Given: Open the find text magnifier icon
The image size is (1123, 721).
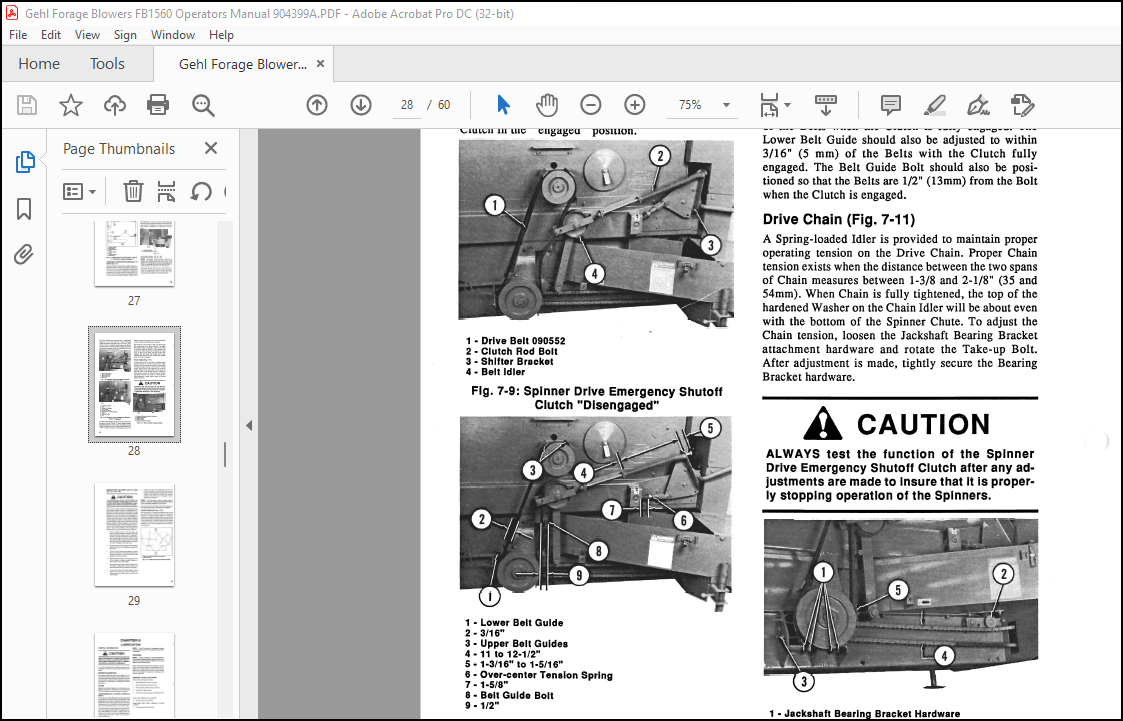Looking at the screenshot, I should [x=203, y=105].
